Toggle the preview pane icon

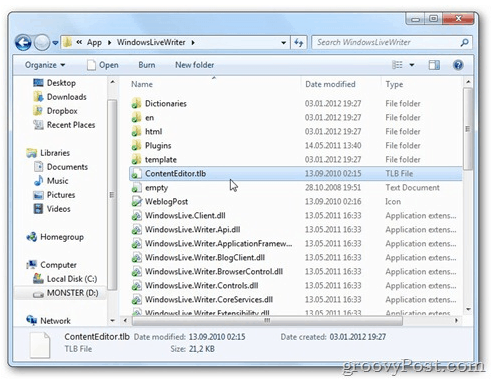pyautogui.click(x=434, y=65)
